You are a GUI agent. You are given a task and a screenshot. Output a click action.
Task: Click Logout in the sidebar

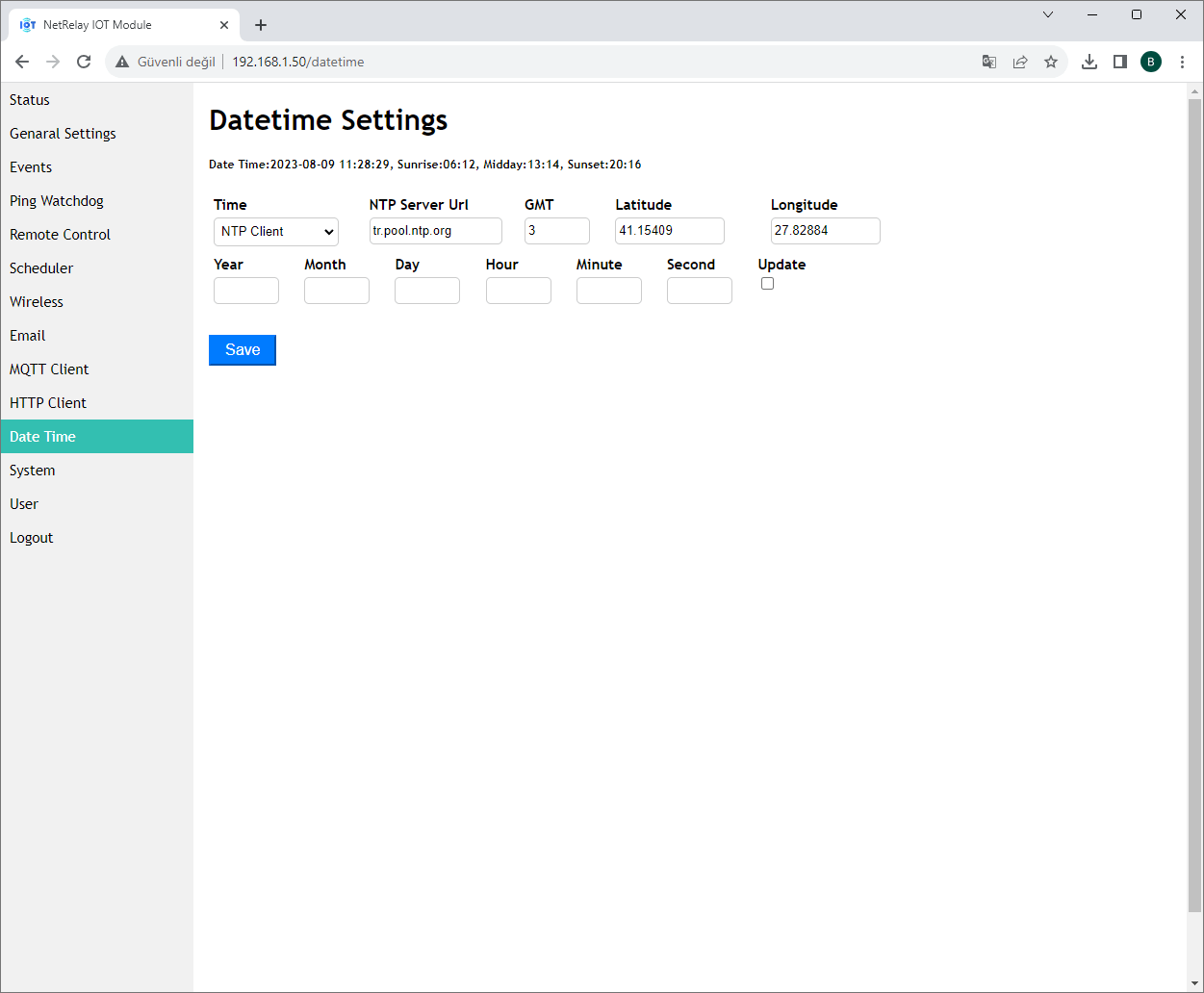[x=31, y=537]
